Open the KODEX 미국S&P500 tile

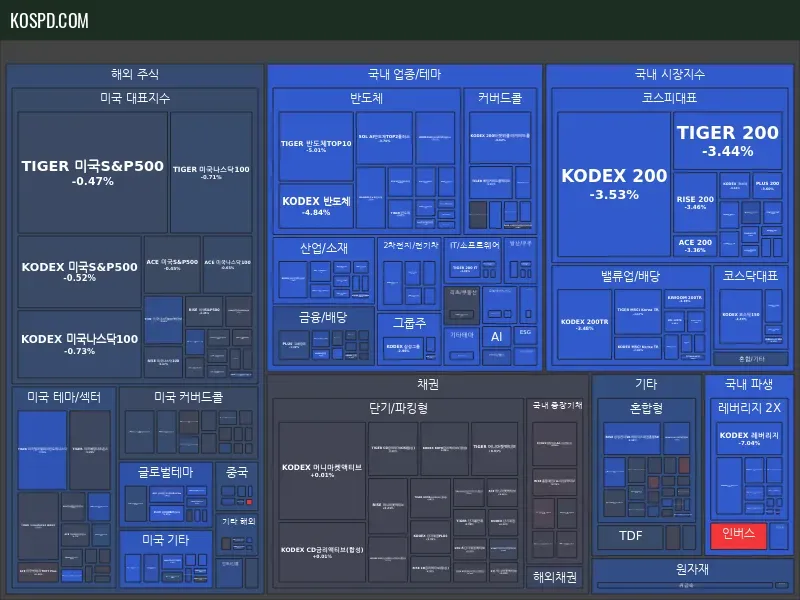[80, 271]
